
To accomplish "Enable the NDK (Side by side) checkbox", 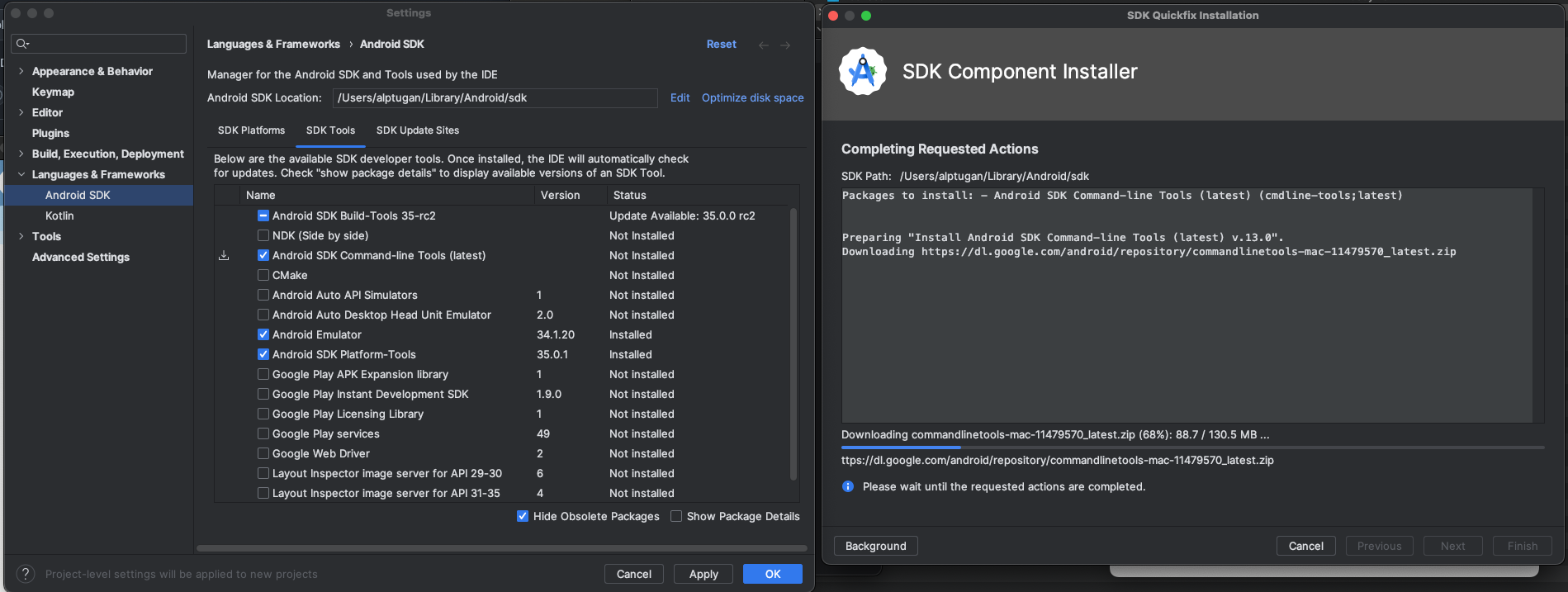I will click(x=263, y=235).
